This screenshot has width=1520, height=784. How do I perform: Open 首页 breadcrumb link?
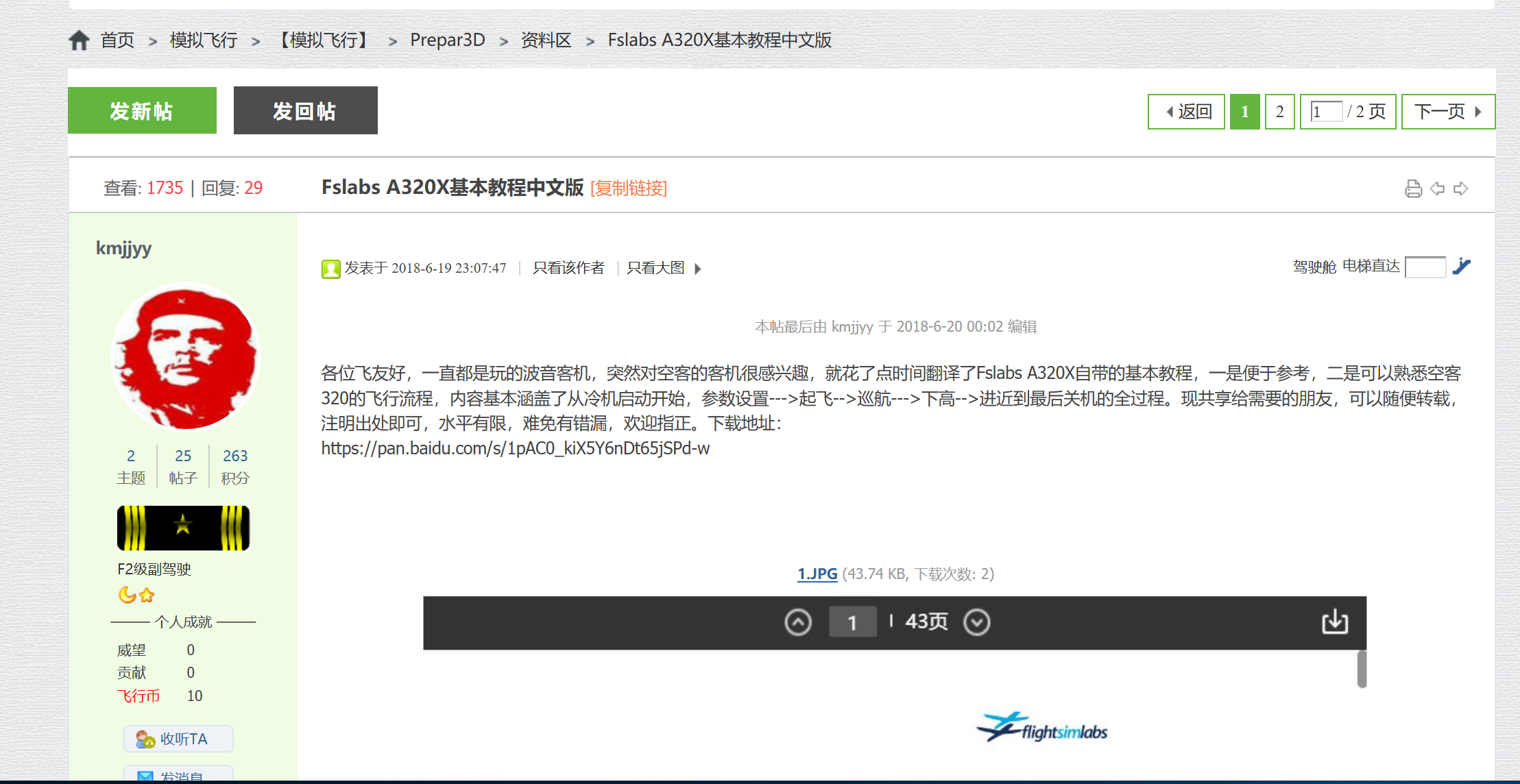click(117, 40)
